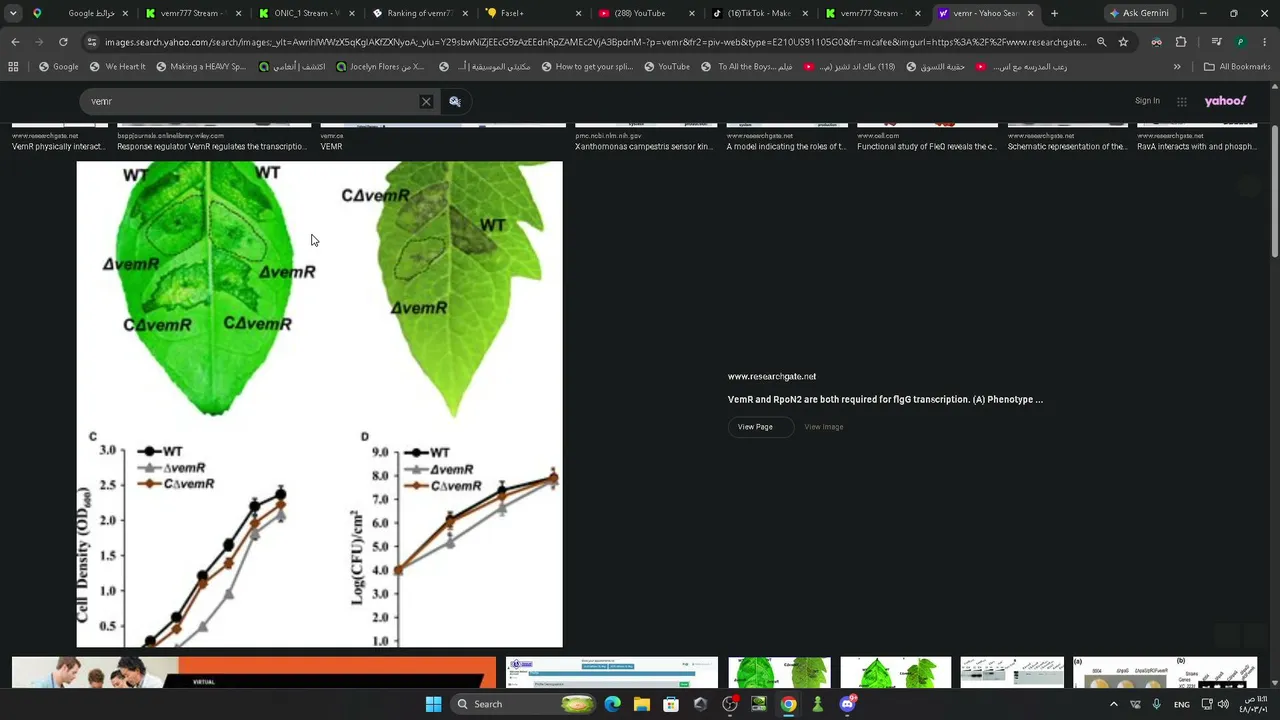1280x720 pixels.
Task: Open the ENG language indicator
Action: pos(1182,704)
